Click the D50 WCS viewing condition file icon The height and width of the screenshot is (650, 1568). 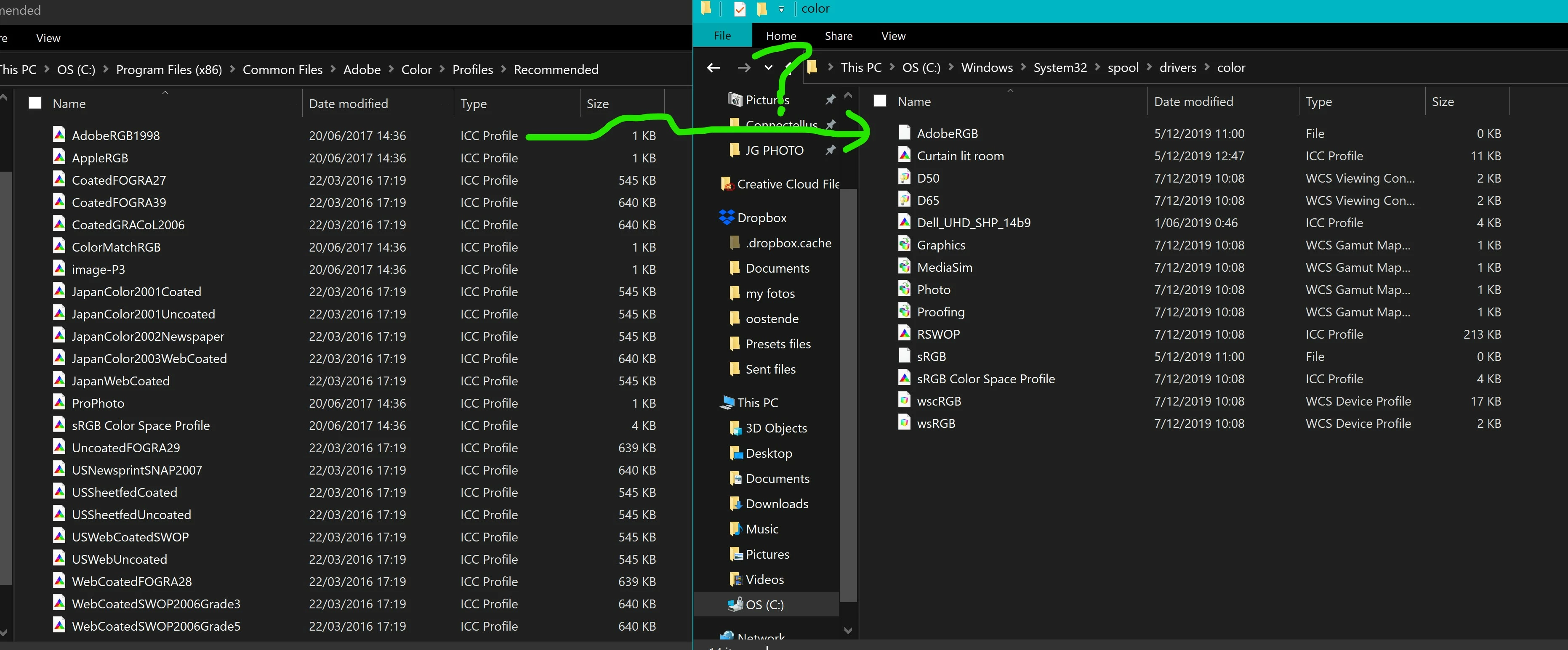(905, 178)
